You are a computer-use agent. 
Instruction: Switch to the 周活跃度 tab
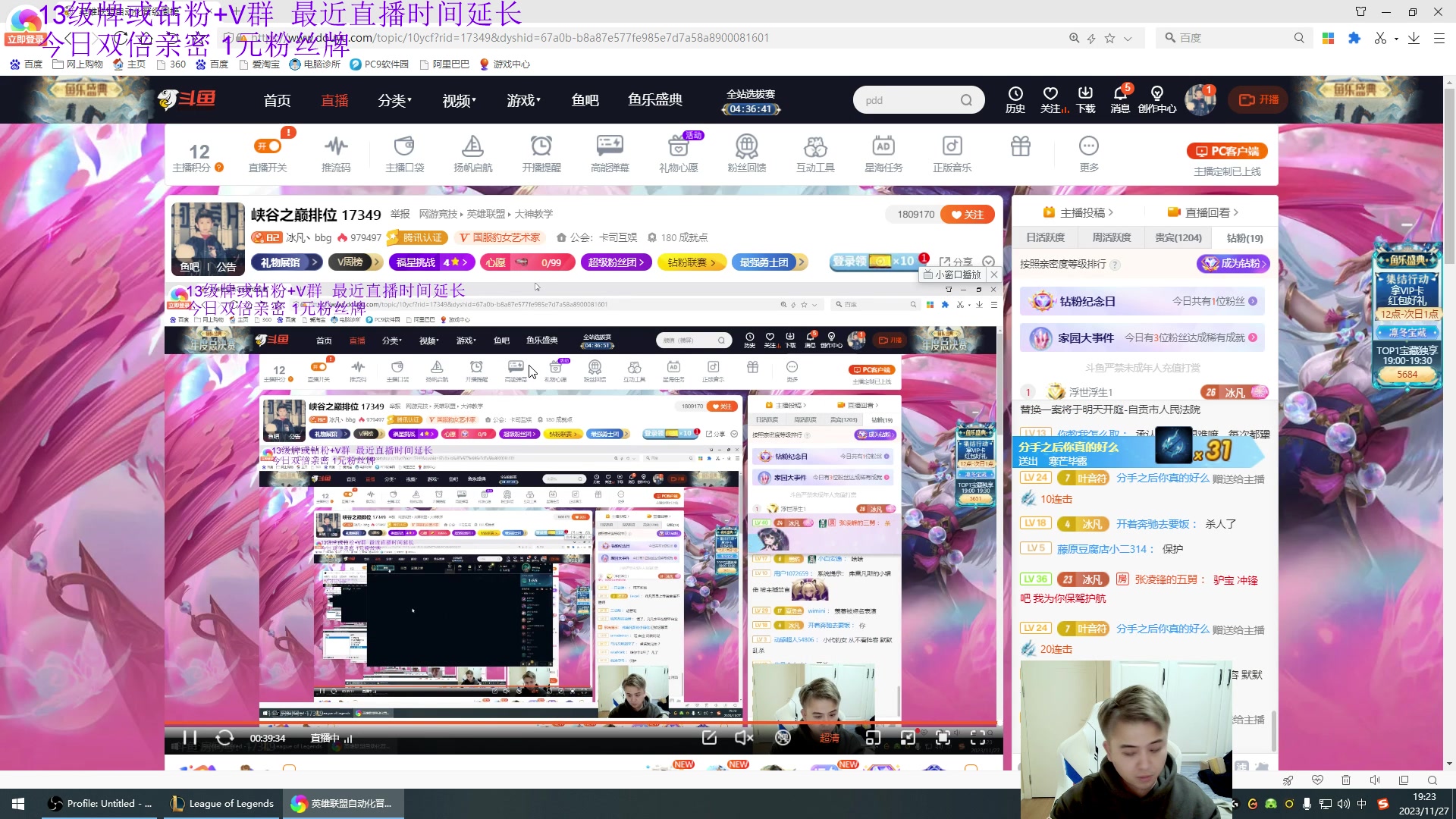1111,237
